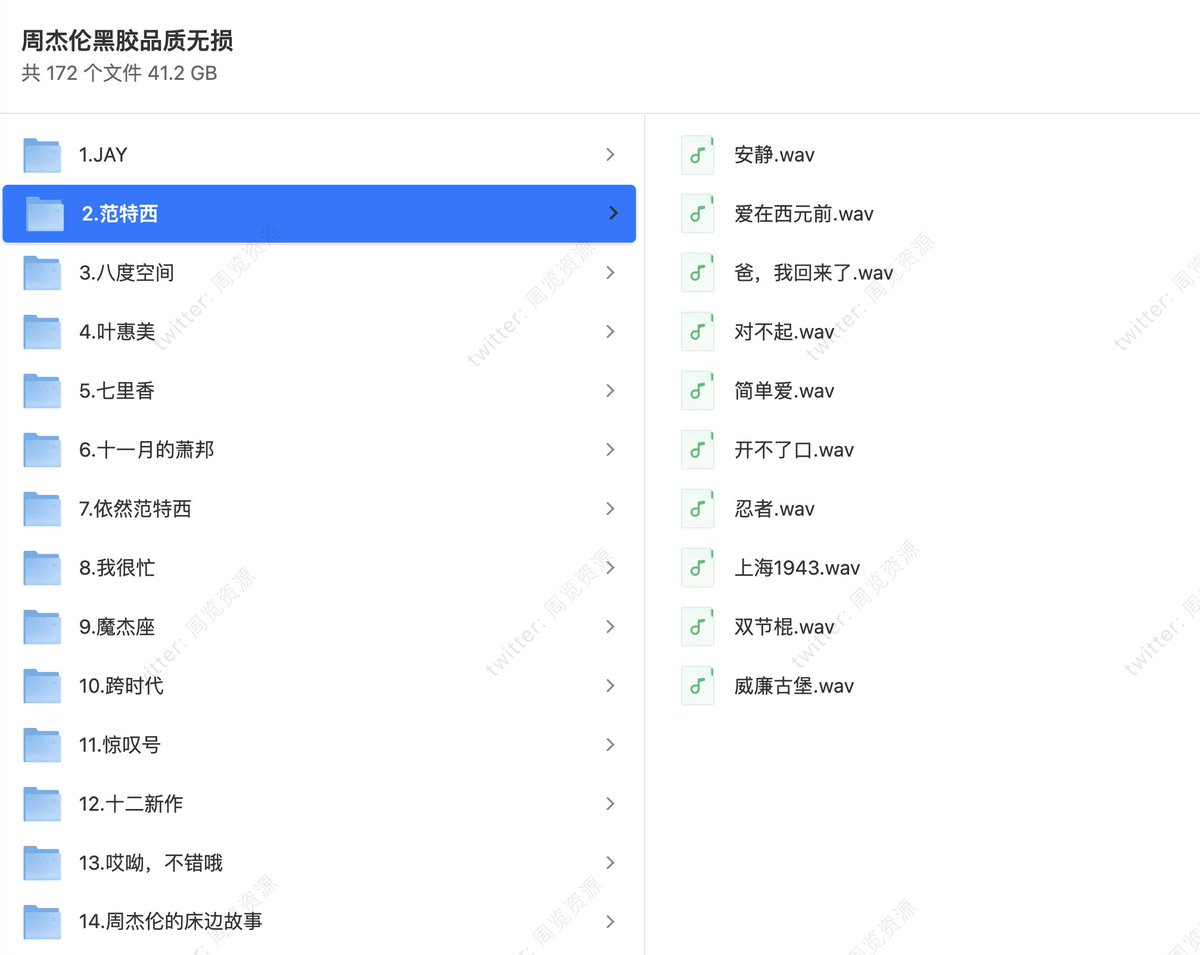The image size is (1200, 955).
Task: Click the title 周杰伦黑胶品质无损
Action: (127, 41)
